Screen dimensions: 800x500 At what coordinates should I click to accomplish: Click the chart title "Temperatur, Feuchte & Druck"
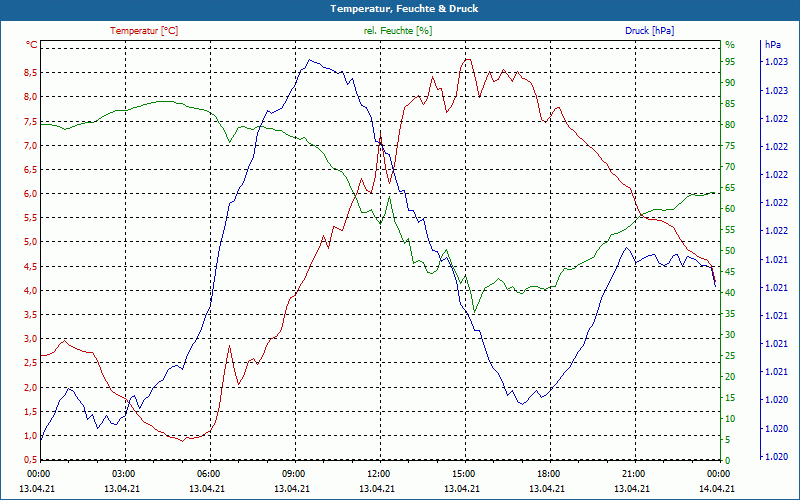(x=404, y=9)
